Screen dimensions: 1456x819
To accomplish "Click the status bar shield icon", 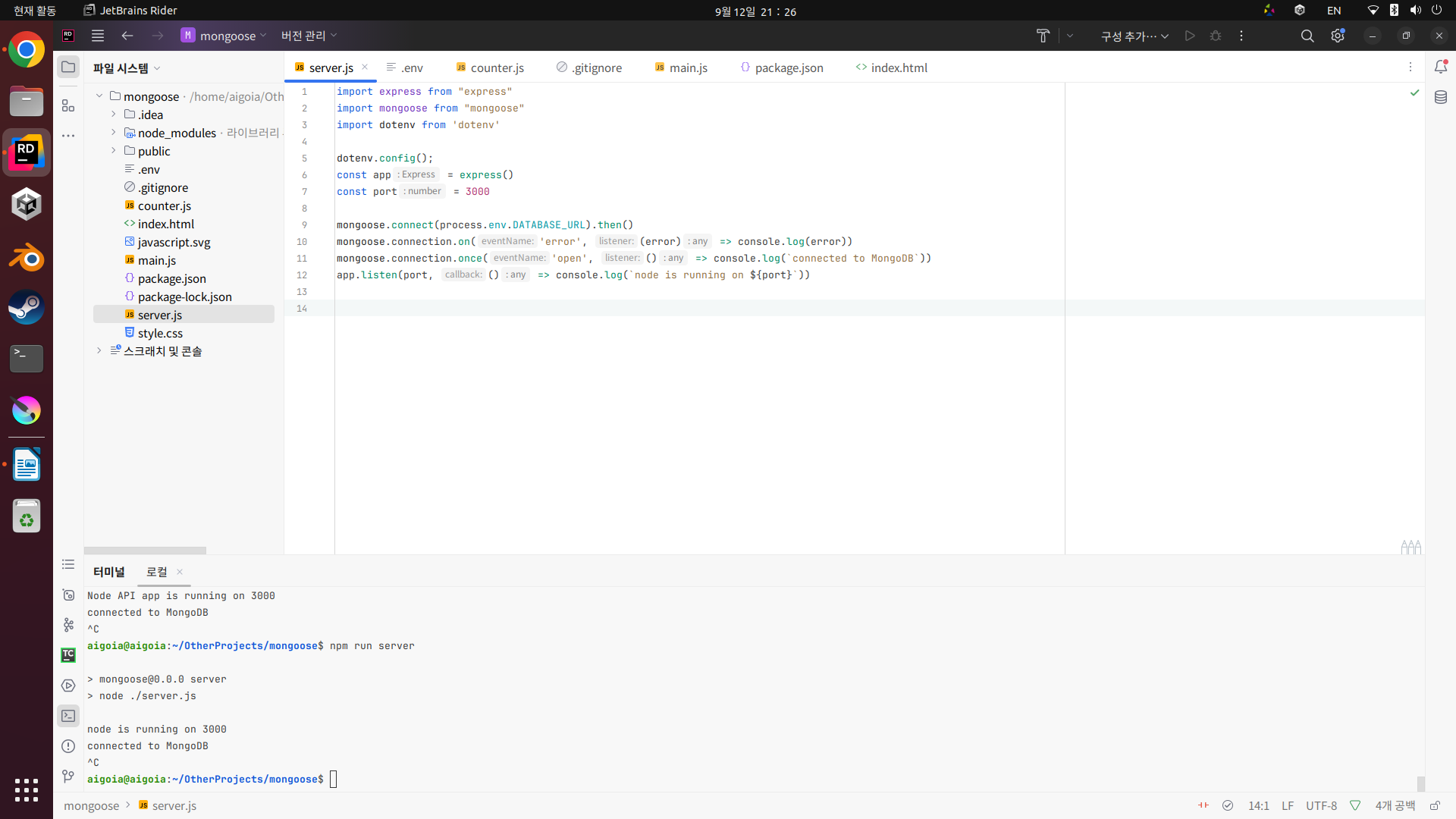I will (1355, 805).
